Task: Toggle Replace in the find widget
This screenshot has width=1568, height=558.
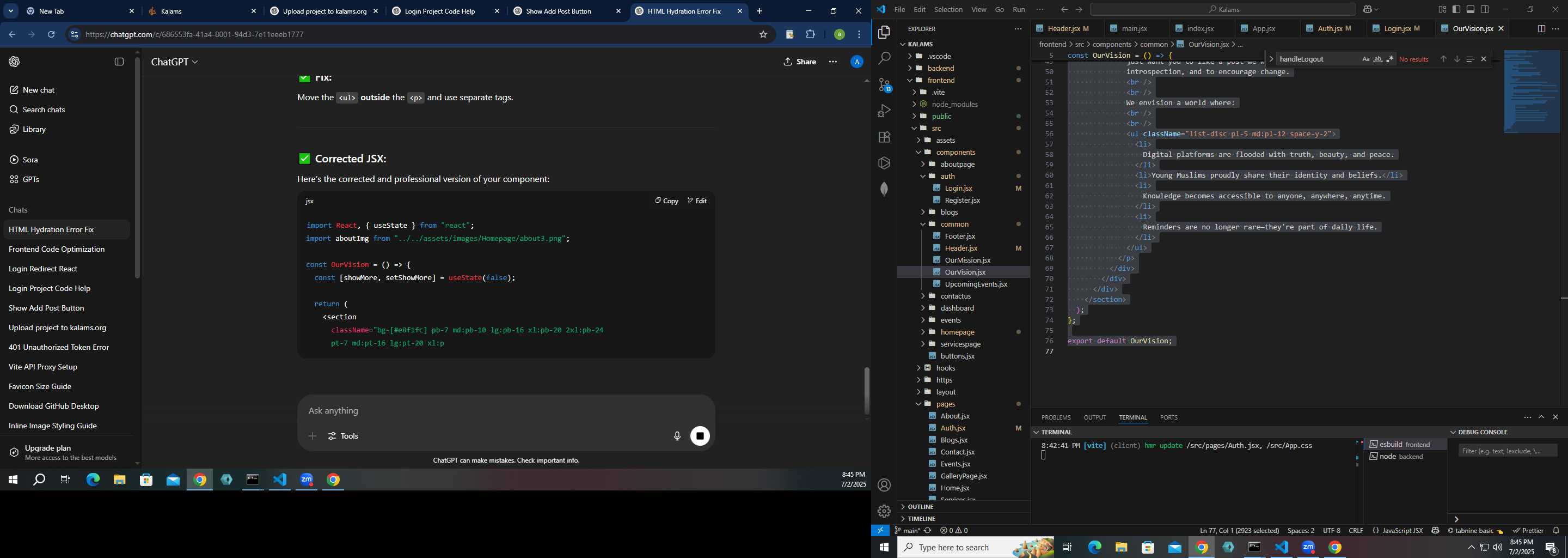Action: pos(1271,59)
